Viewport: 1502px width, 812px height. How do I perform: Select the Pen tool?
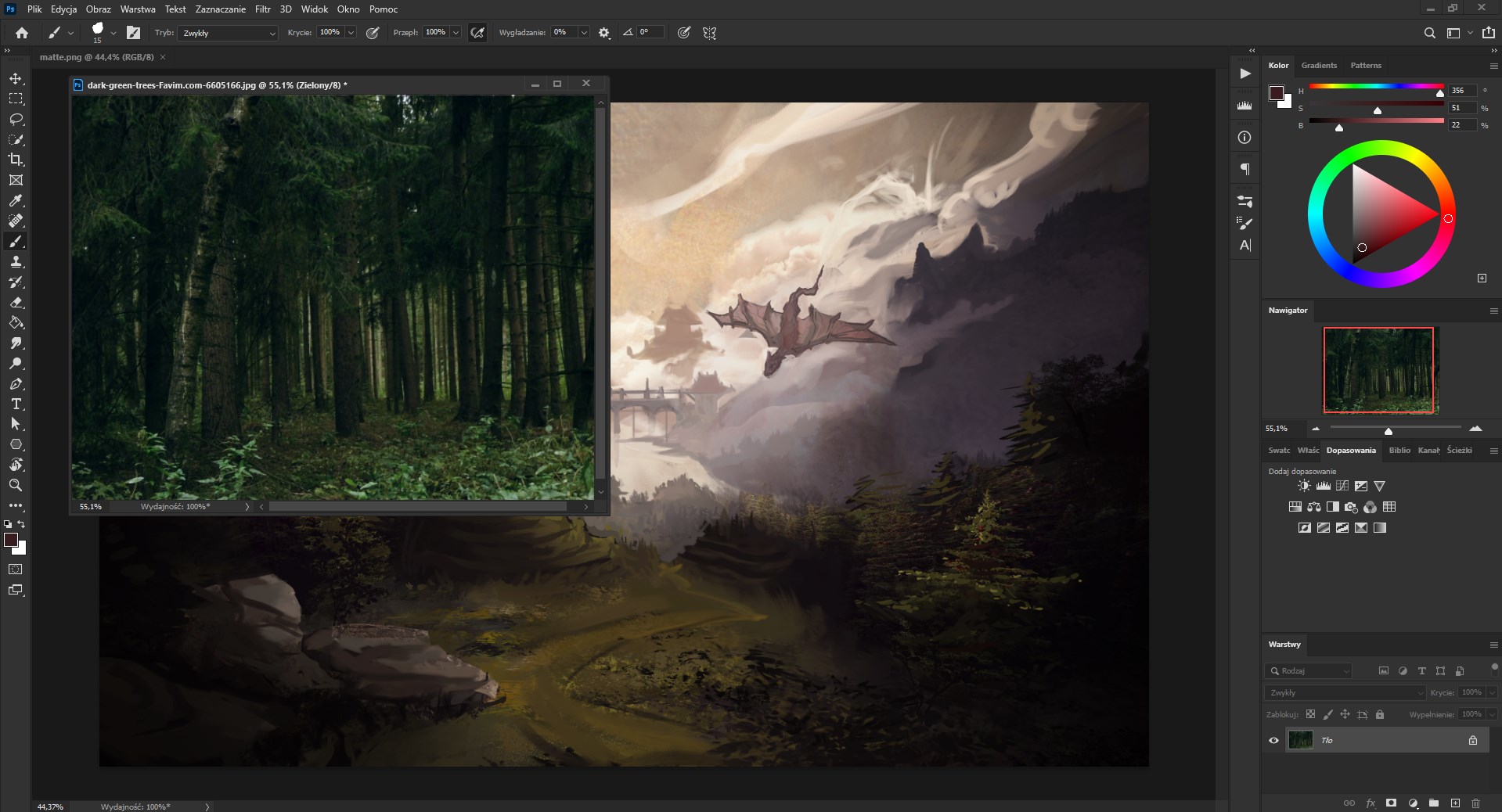point(16,383)
